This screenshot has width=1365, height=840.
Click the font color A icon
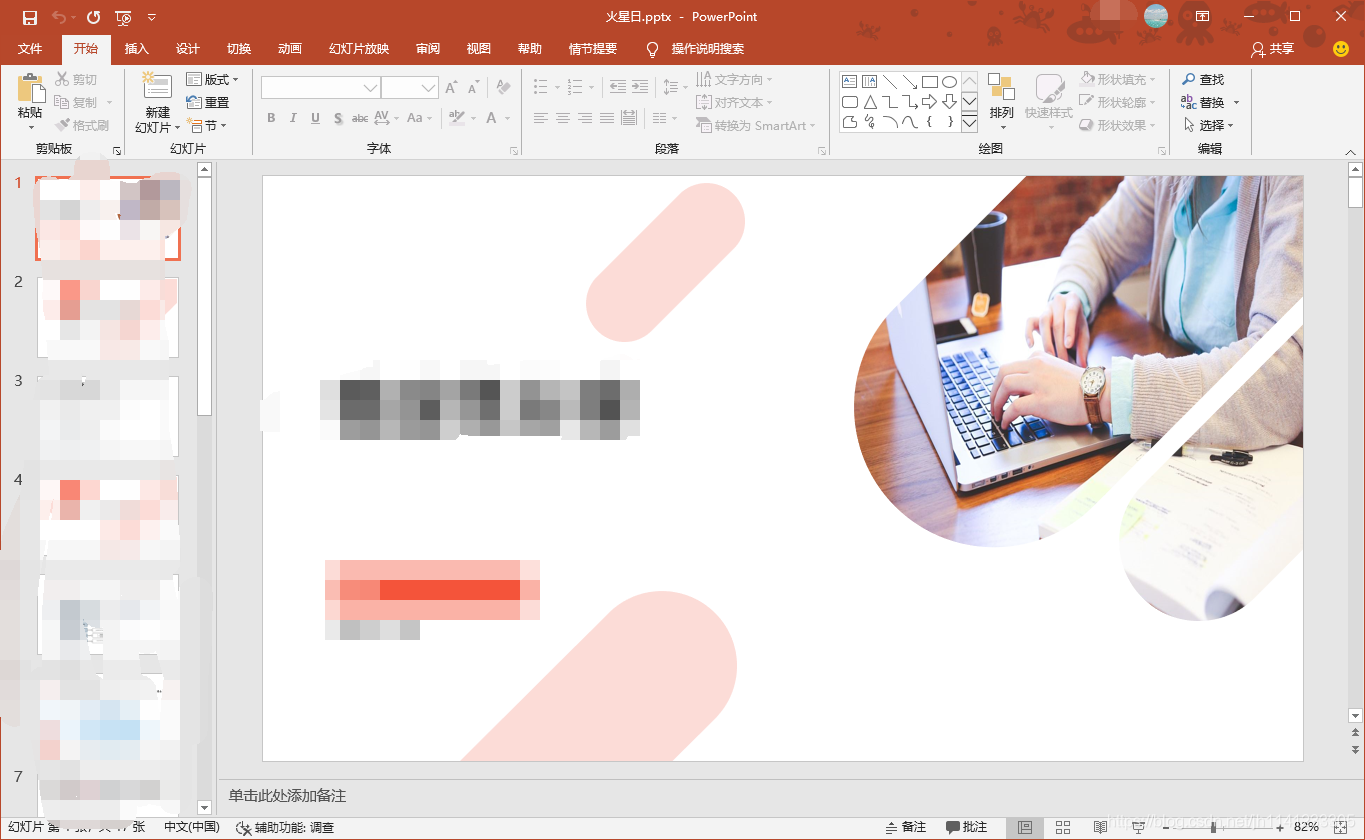pos(492,118)
